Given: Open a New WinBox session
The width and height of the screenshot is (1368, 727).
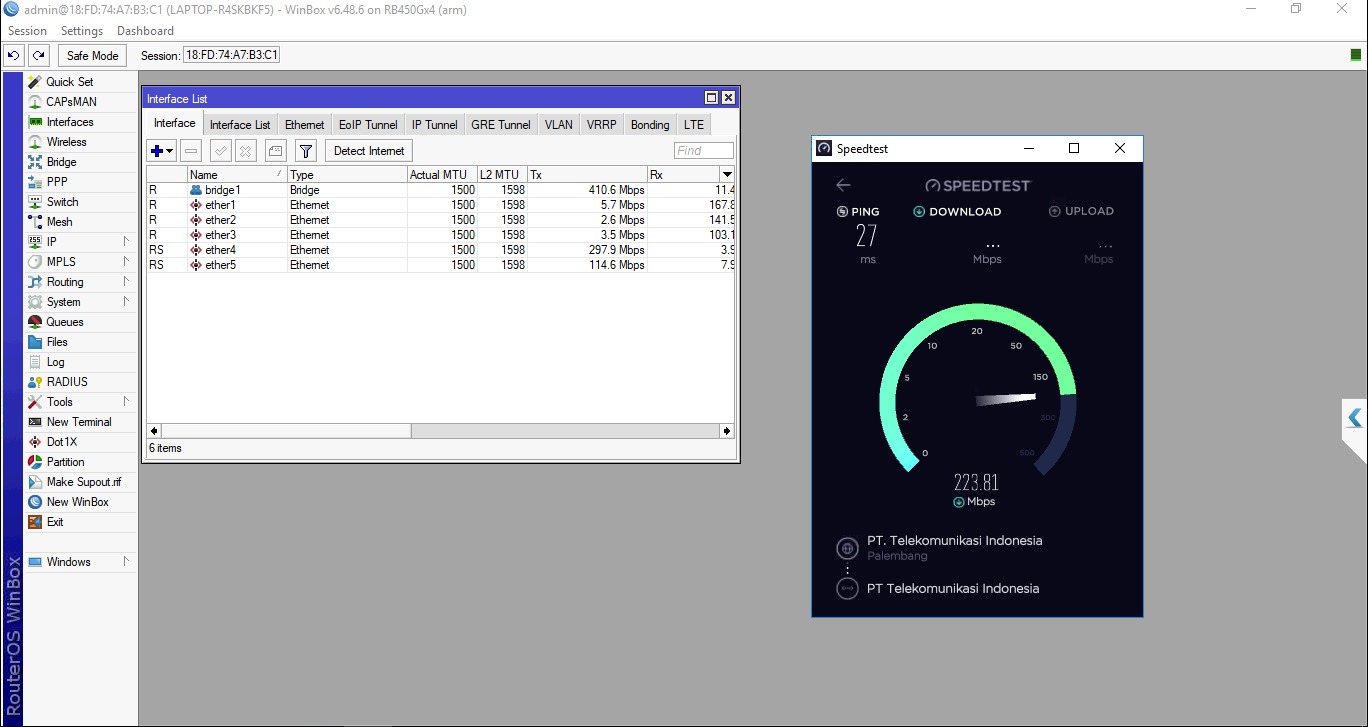Looking at the screenshot, I should tap(77, 502).
